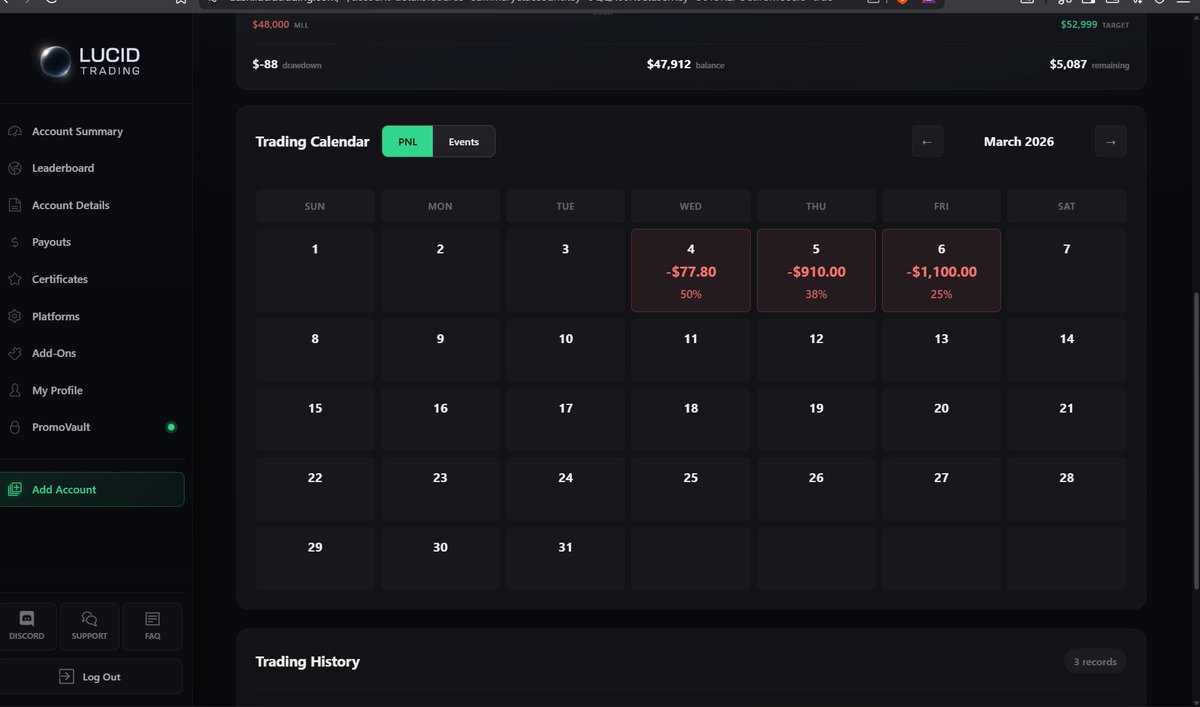The width and height of the screenshot is (1200, 707).
Task: Click the Log Out arrow icon
Action: click(x=66, y=677)
